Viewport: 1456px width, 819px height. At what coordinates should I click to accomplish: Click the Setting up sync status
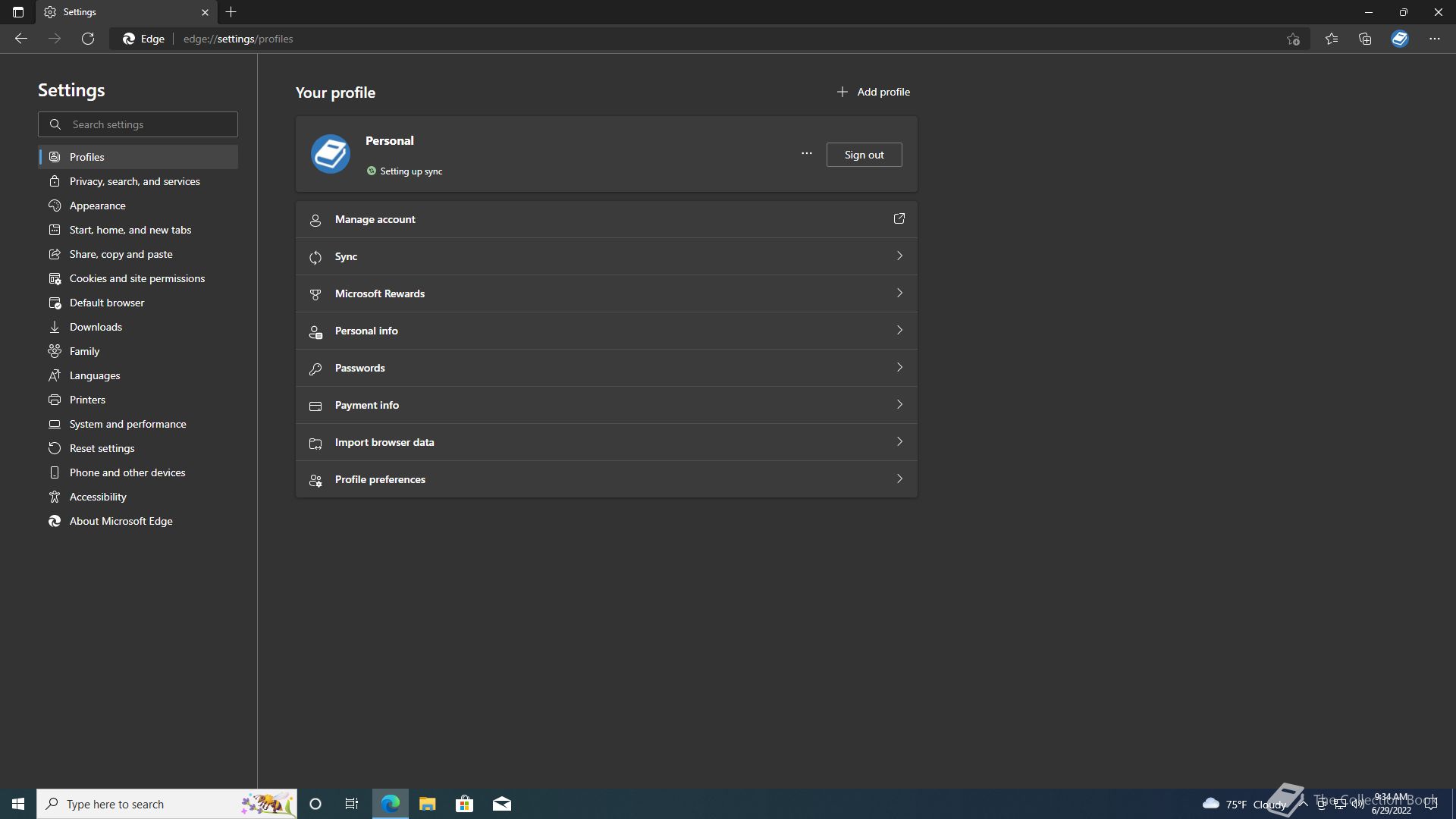point(404,171)
